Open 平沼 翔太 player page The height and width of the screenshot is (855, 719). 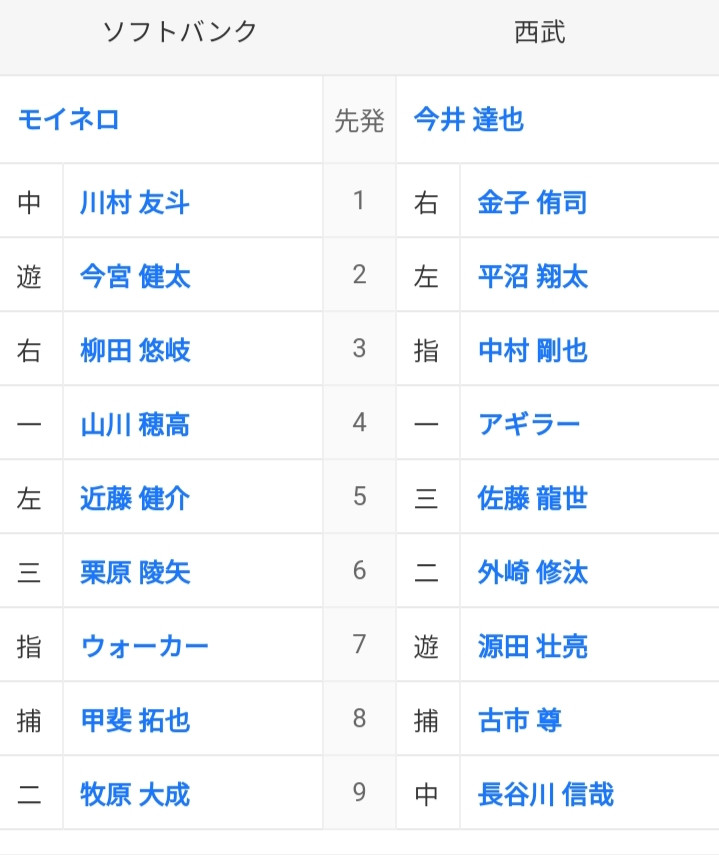tap(533, 276)
